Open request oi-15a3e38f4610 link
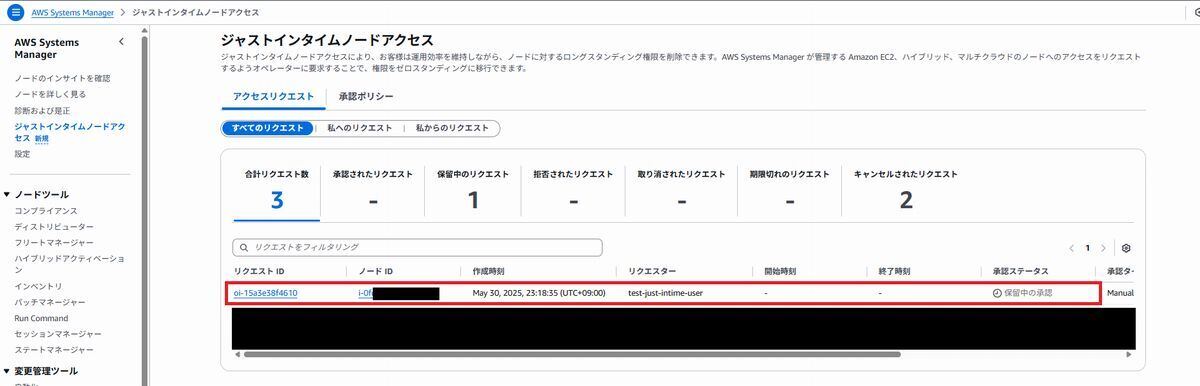Image resolution: width=1200 pixels, height=386 pixels. click(x=265, y=293)
